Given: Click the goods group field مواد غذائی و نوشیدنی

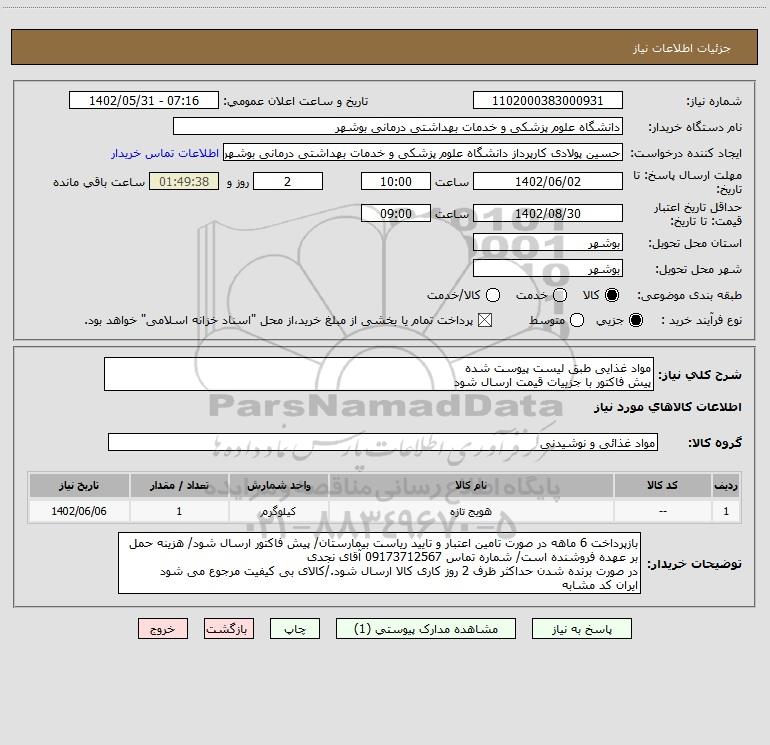Looking at the screenshot, I should tap(383, 442).
